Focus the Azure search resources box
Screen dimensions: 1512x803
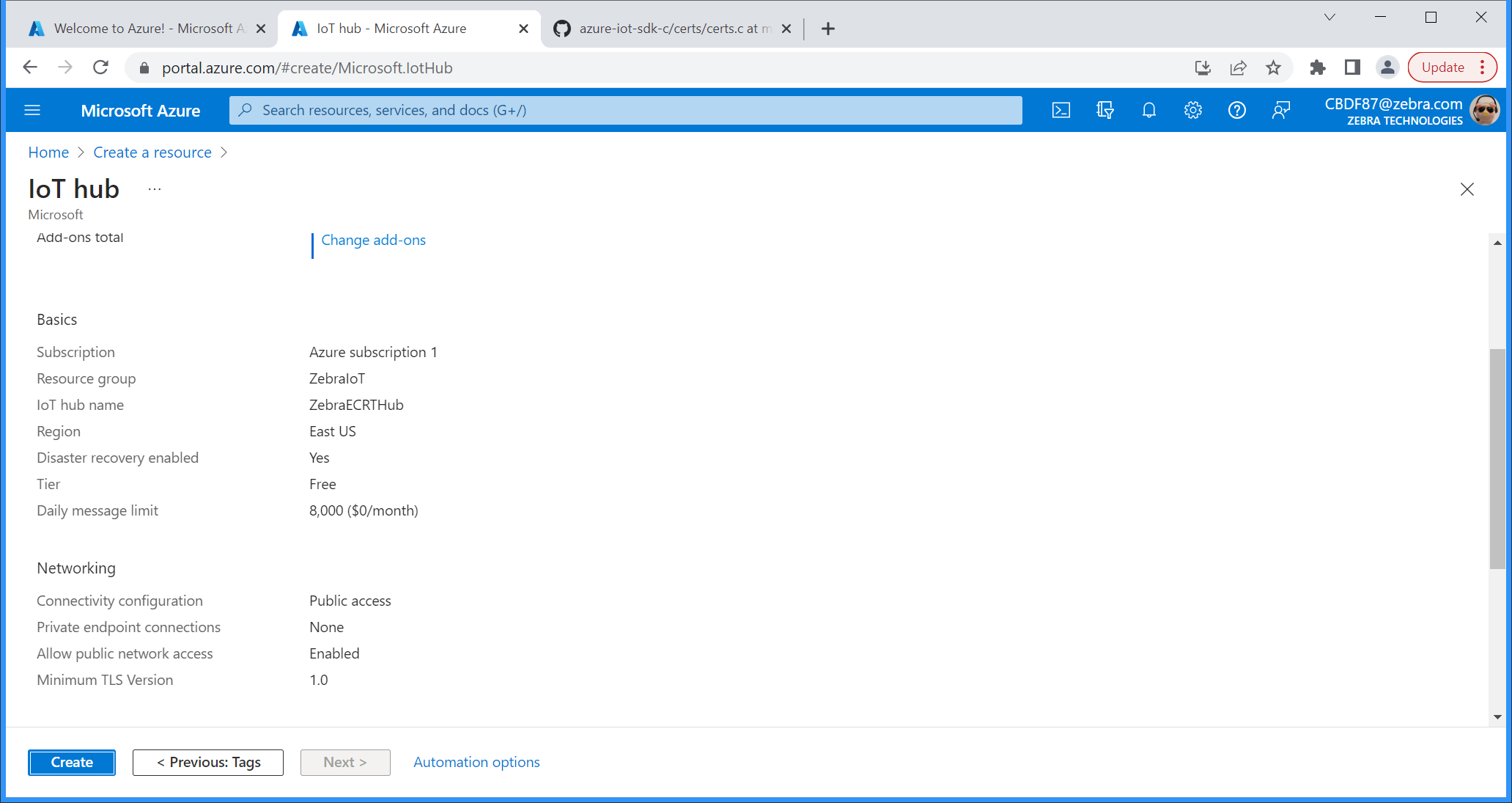[x=625, y=110]
